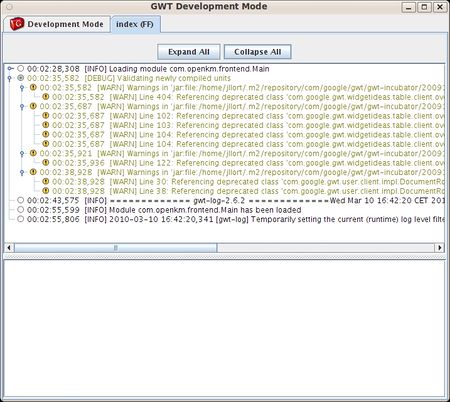This screenshot has width=450, height=402.
Task: Switch to the Development Mode tab
Action: 57,24
